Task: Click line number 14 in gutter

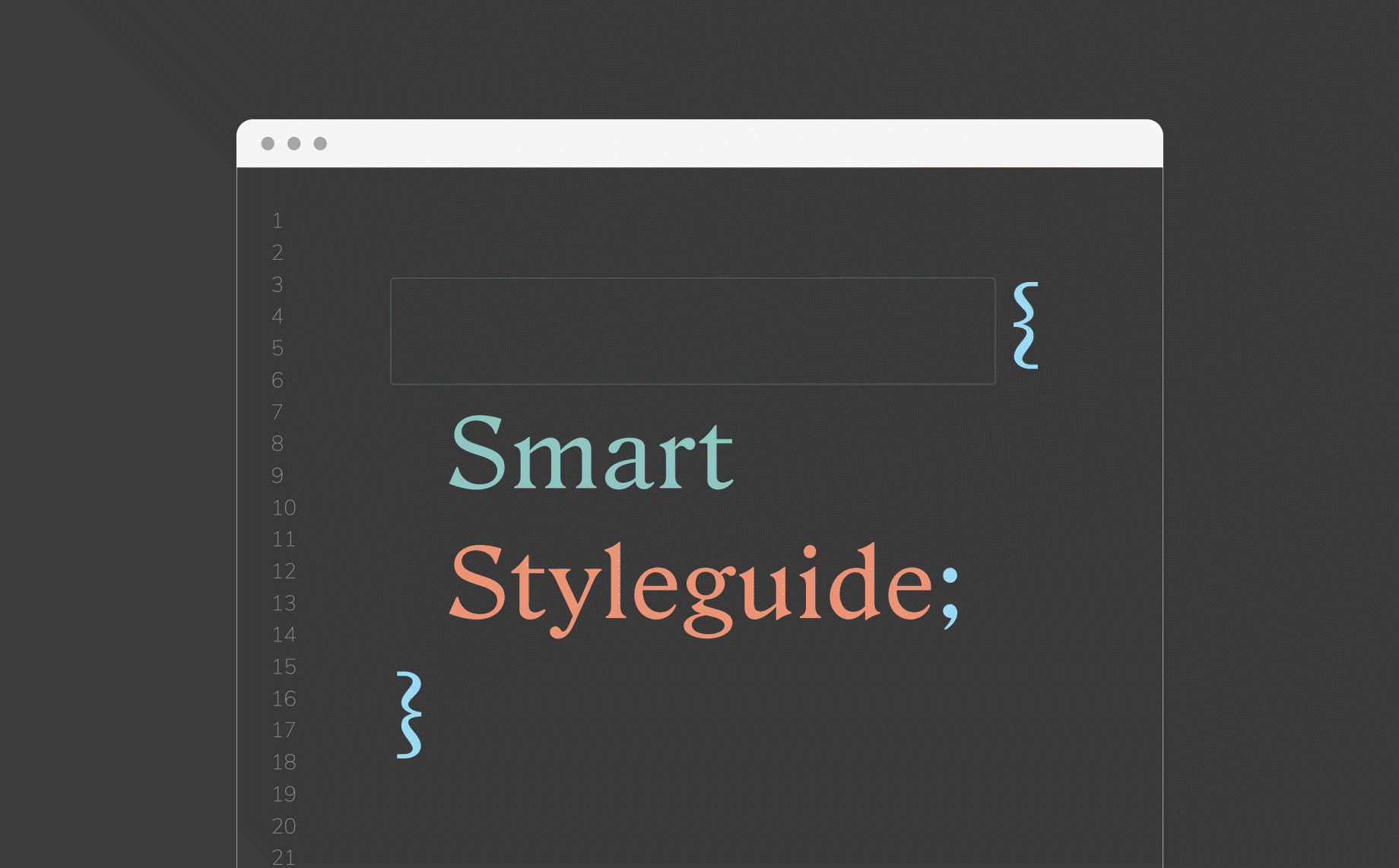Action: coord(284,635)
